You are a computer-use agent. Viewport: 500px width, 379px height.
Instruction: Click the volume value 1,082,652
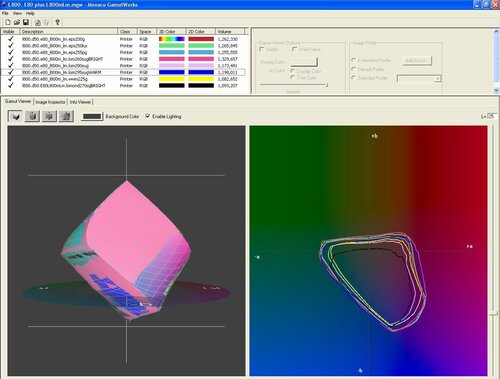pyautogui.click(x=228, y=79)
